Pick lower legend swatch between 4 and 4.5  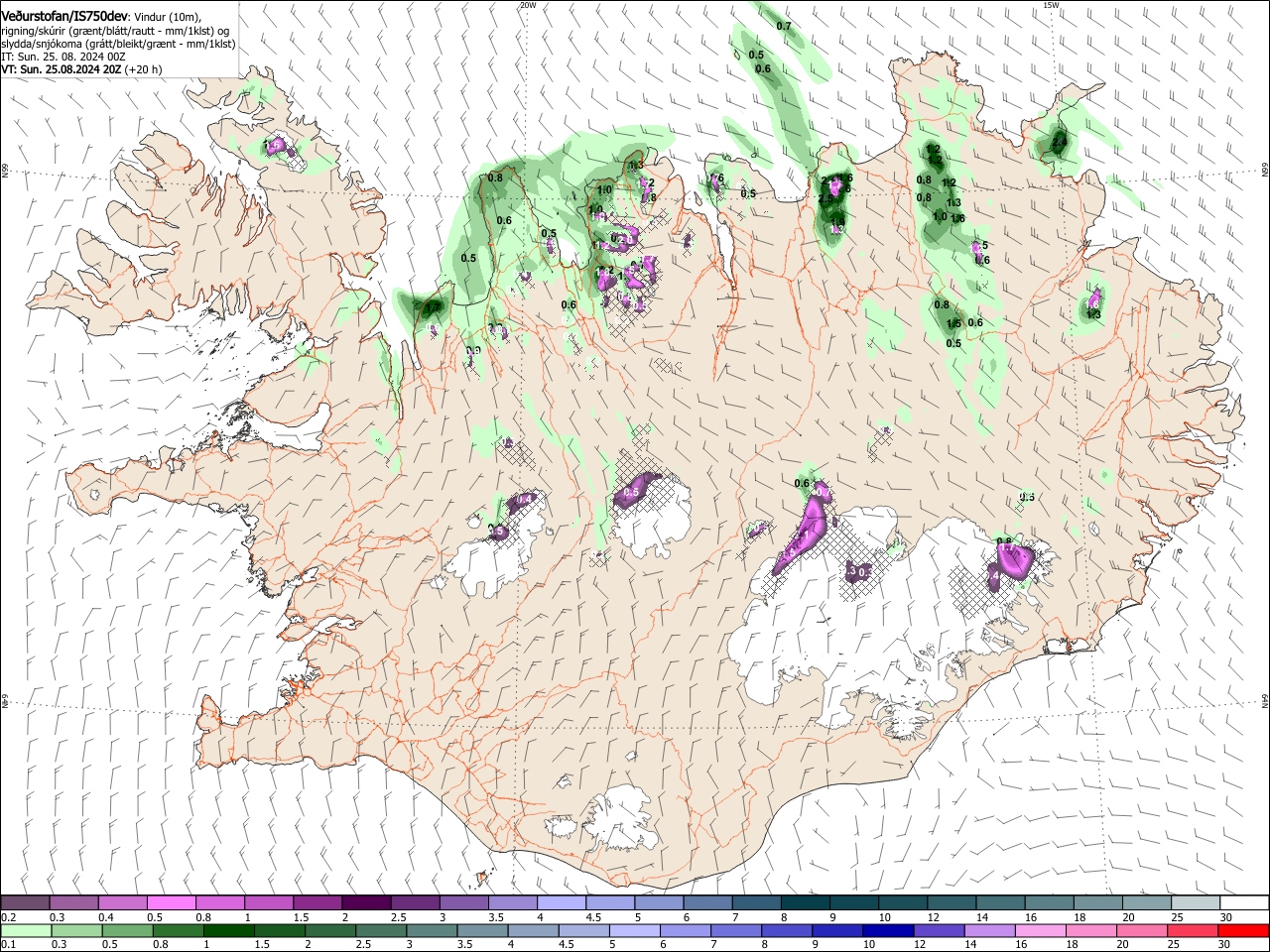coord(534,930)
